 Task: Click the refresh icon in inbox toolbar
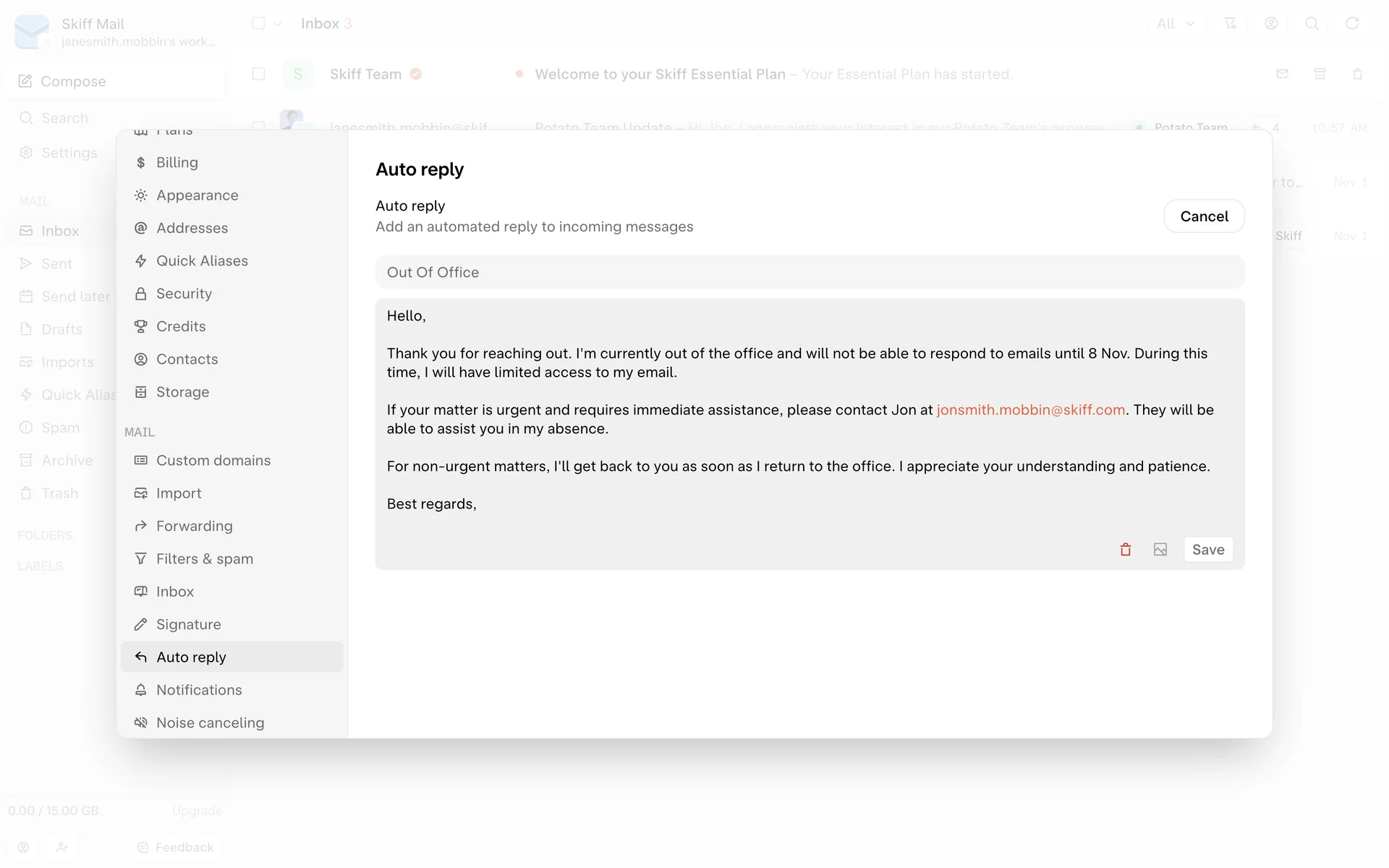pos(1351,24)
